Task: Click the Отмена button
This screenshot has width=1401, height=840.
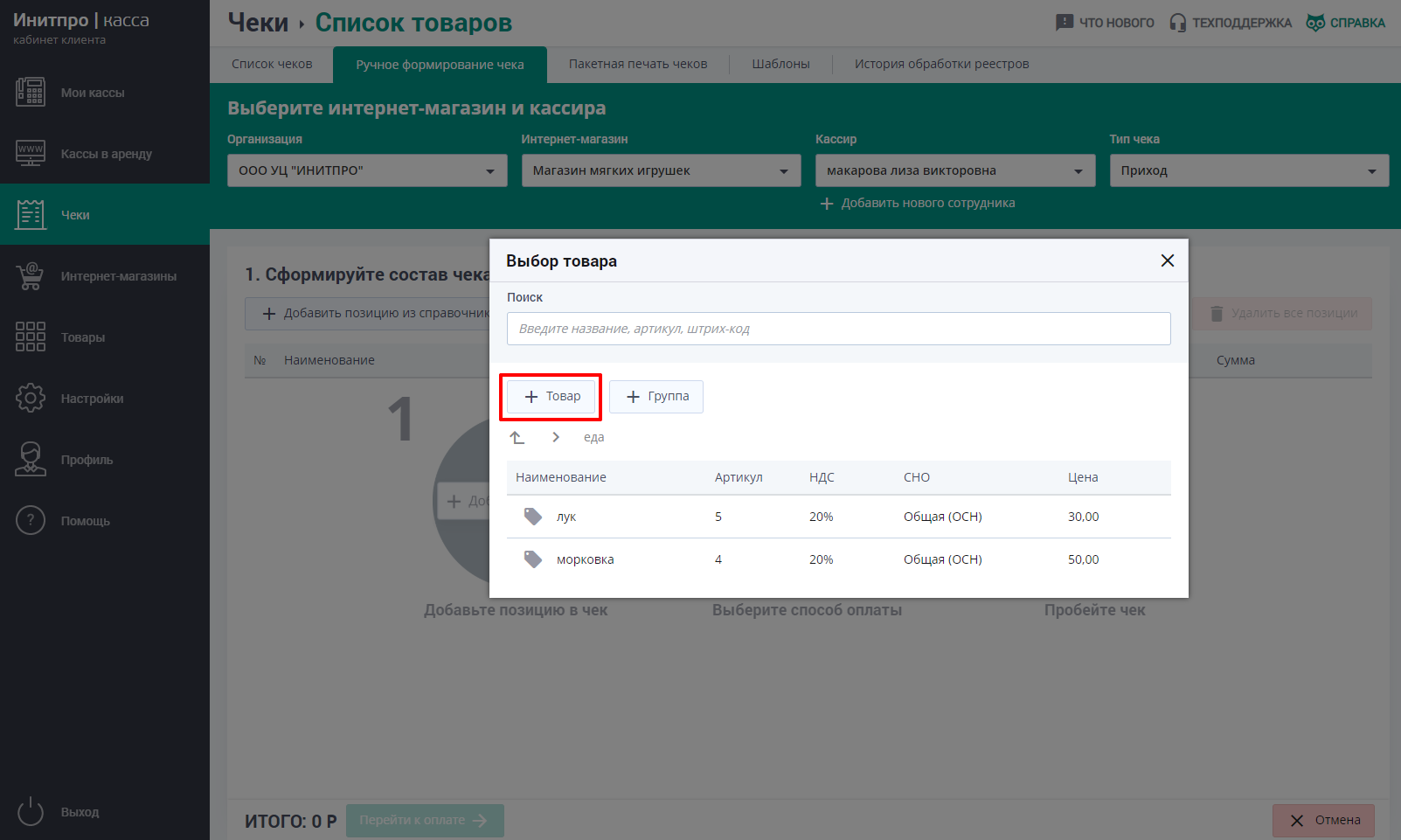Action: pos(1323,820)
